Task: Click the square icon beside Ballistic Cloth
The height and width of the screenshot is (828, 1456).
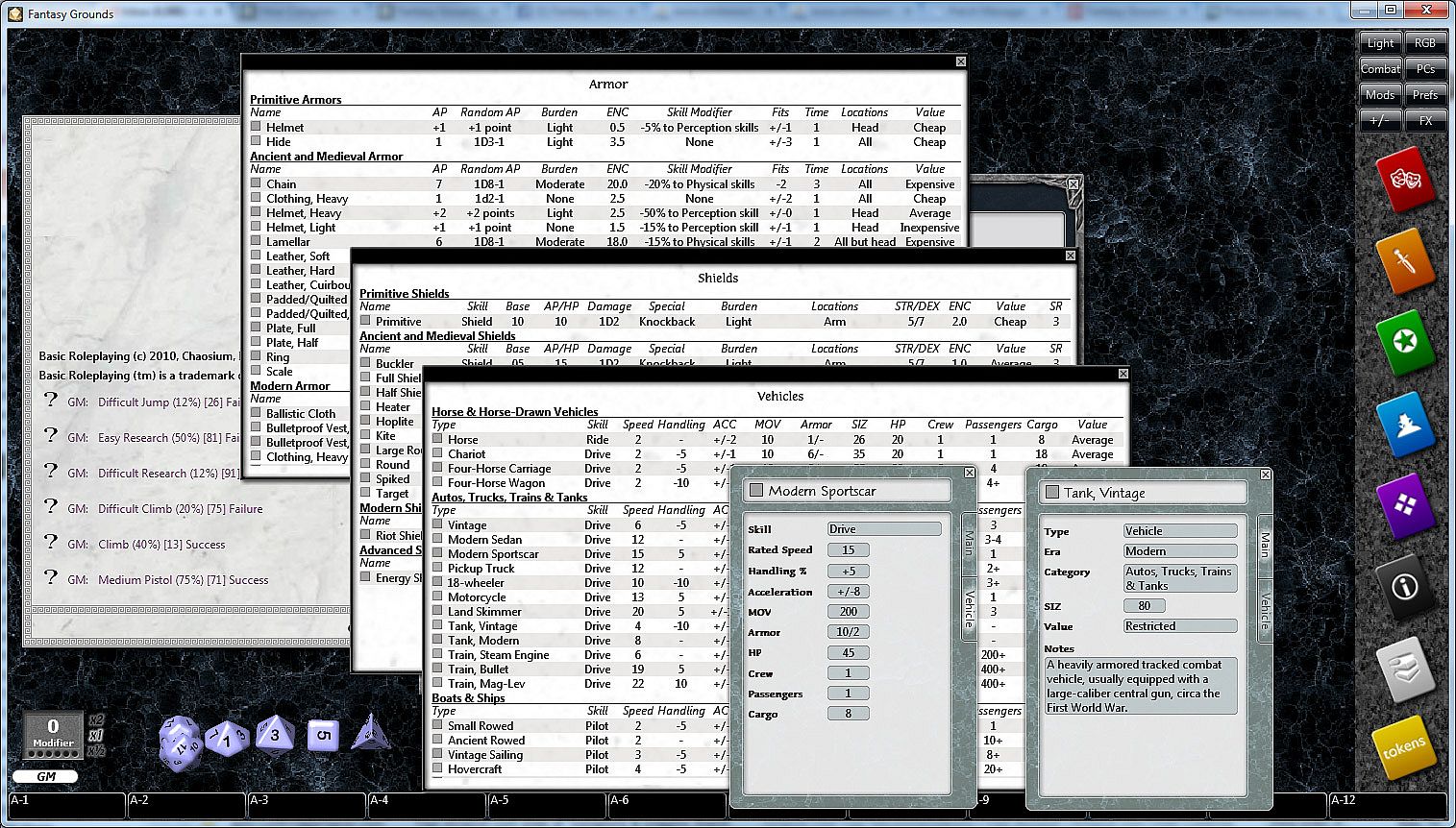Action: pyautogui.click(x=257, y=413)
